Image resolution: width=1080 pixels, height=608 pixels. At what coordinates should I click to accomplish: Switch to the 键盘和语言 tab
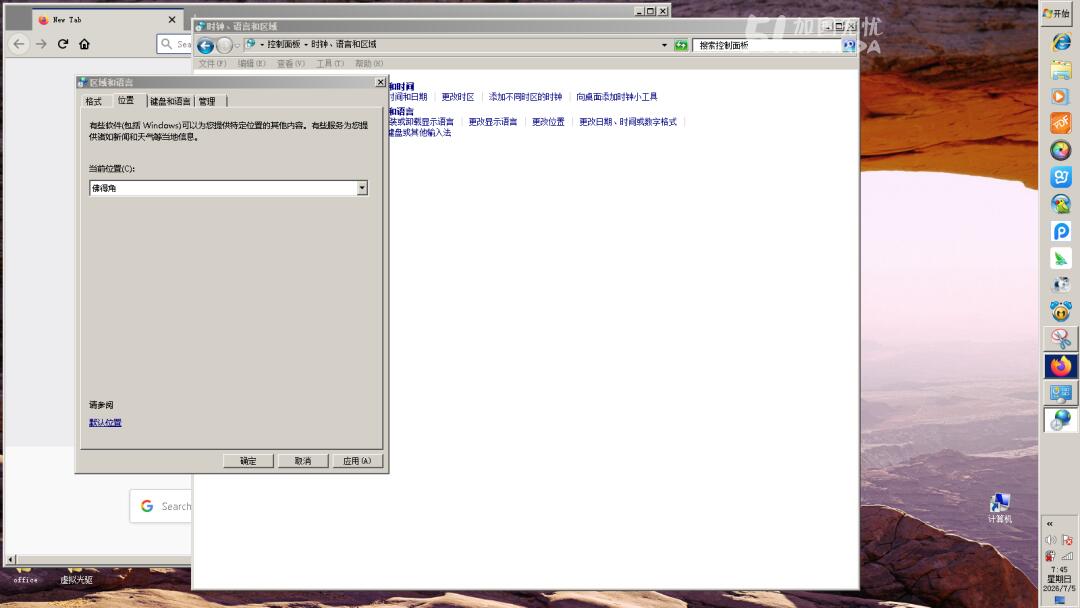tap(170, 101)
